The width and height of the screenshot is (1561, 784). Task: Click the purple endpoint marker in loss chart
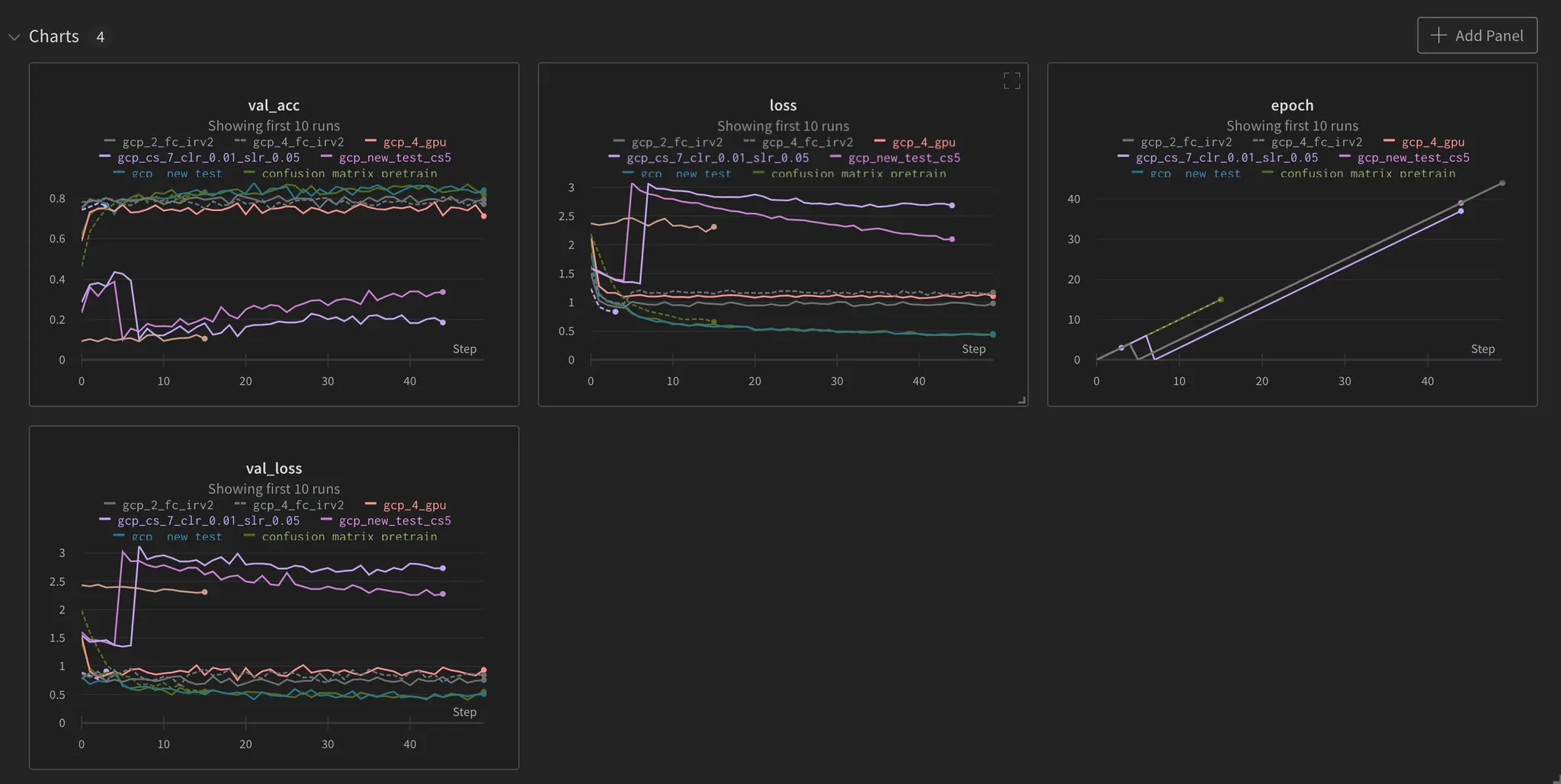tap(952, 205)
